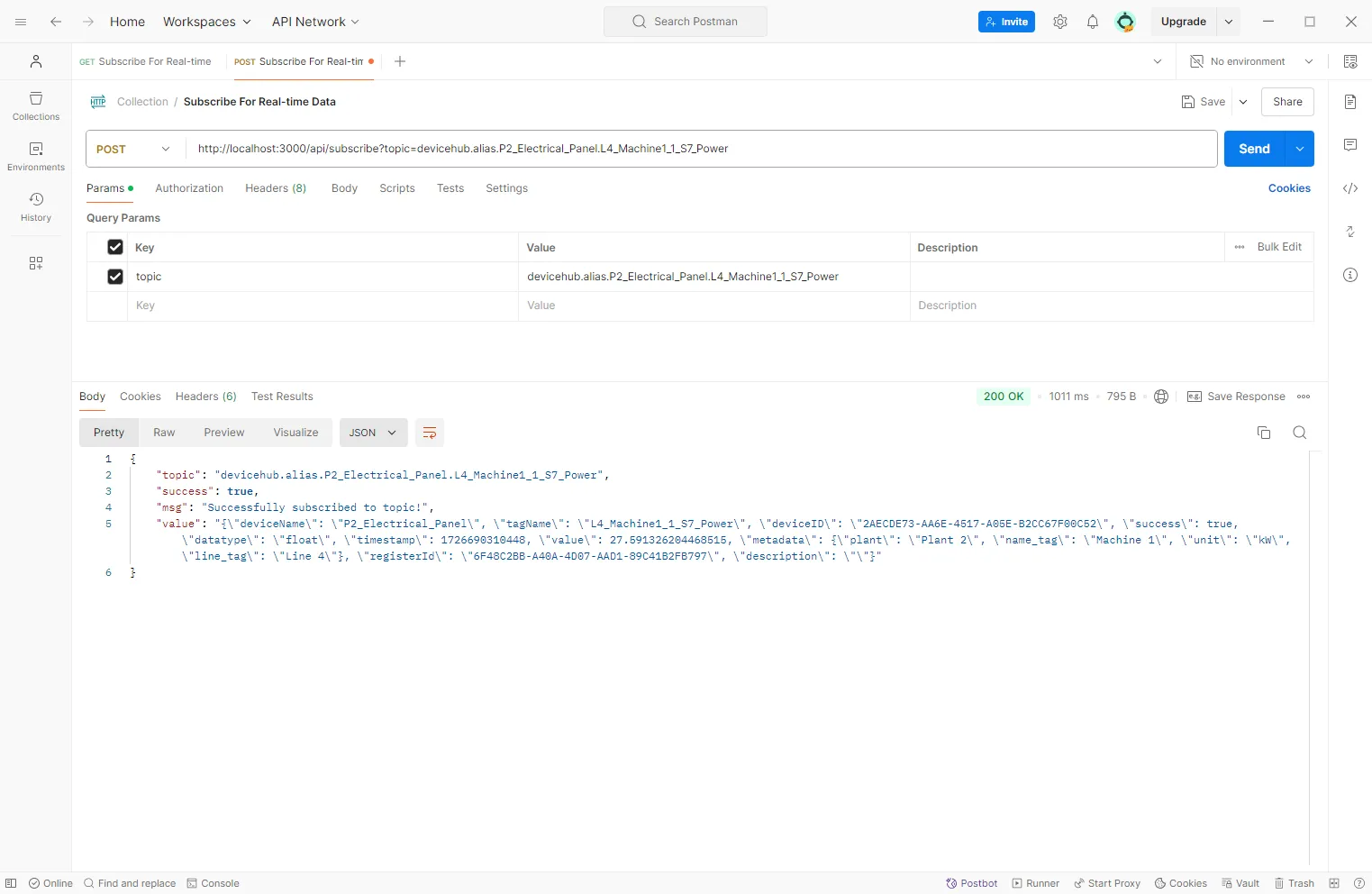Expand the Save options arrow
The image size is (1372, 894).
tap(1243, 102)
